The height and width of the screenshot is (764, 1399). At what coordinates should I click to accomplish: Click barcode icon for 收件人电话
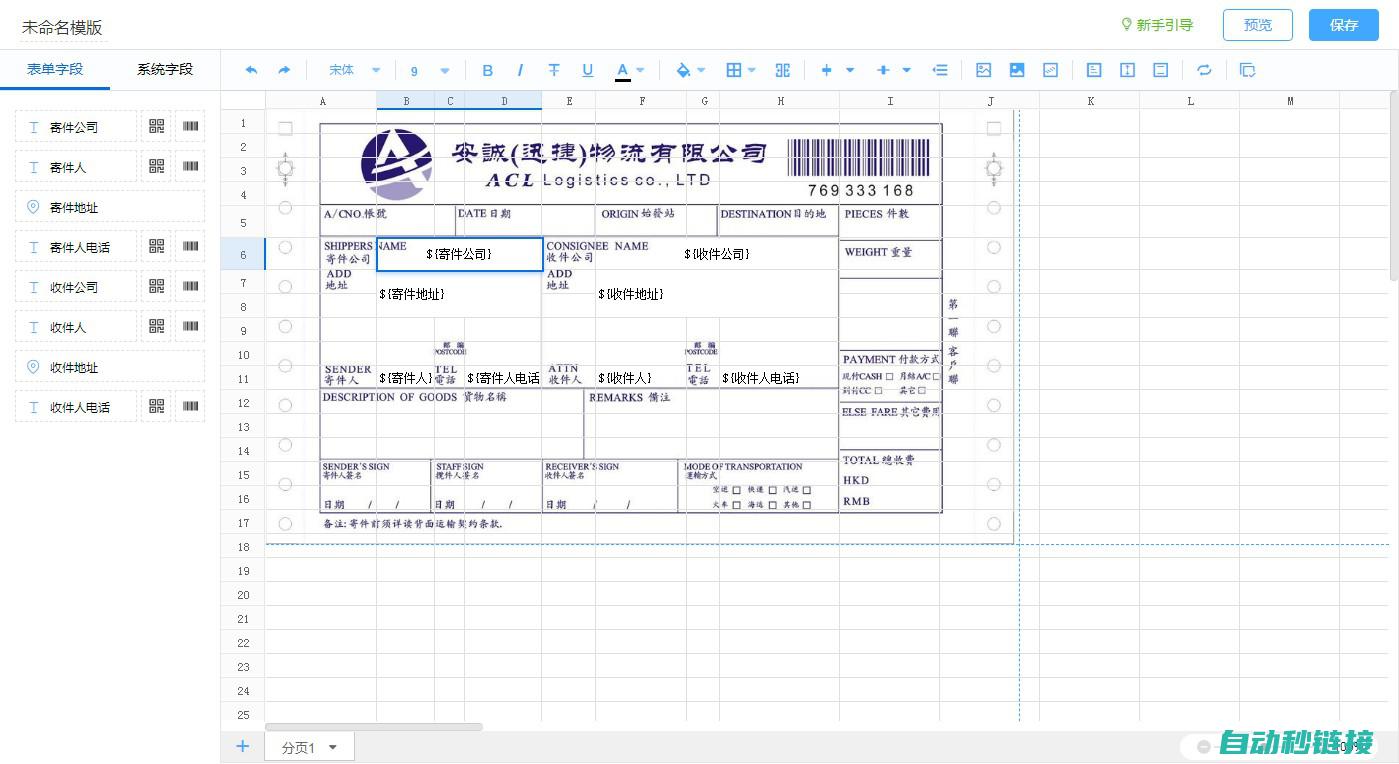190,406
